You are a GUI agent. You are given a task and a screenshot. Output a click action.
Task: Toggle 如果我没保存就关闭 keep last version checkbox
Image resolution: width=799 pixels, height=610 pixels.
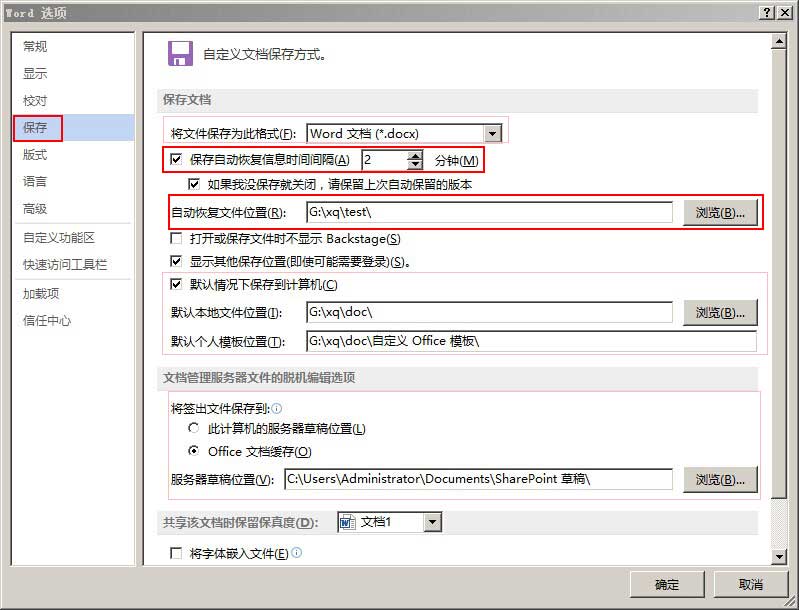click(194, 184)
